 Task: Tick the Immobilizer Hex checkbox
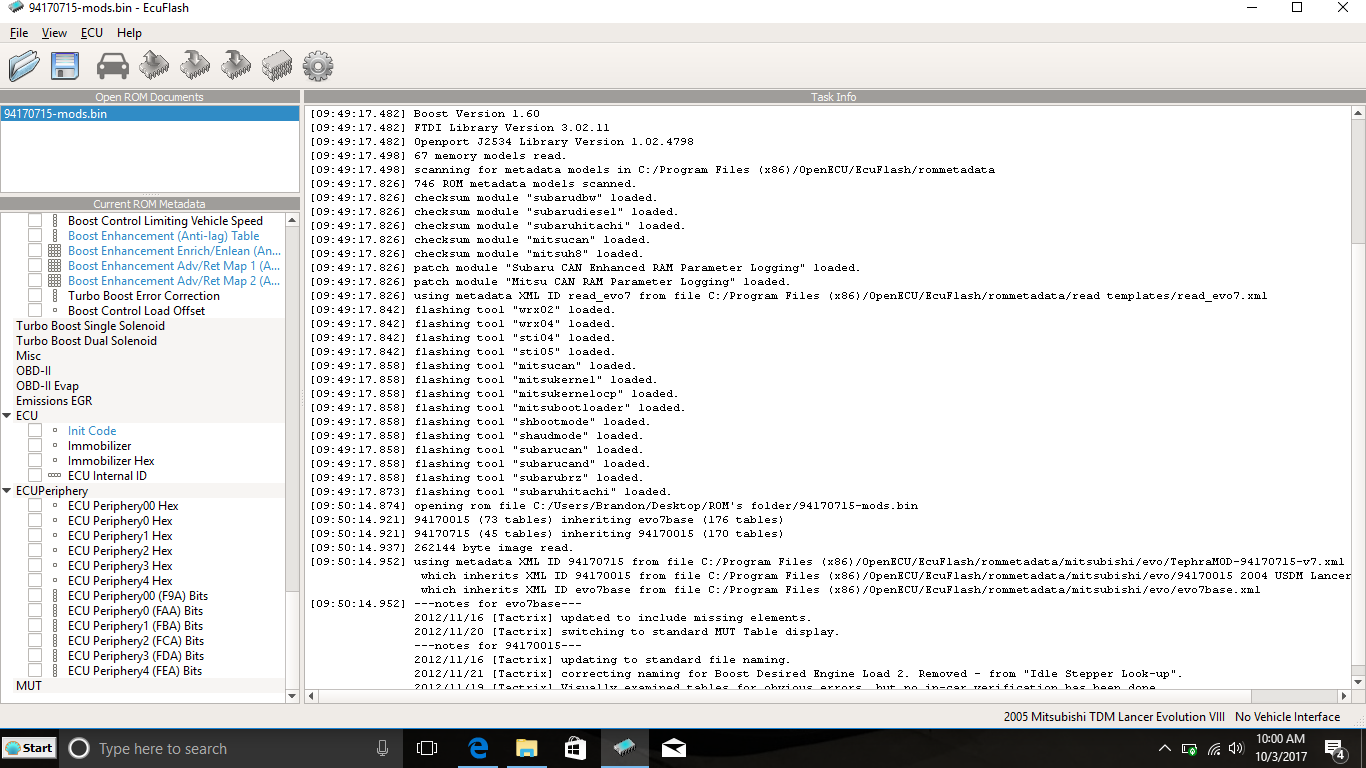[35, 461]
